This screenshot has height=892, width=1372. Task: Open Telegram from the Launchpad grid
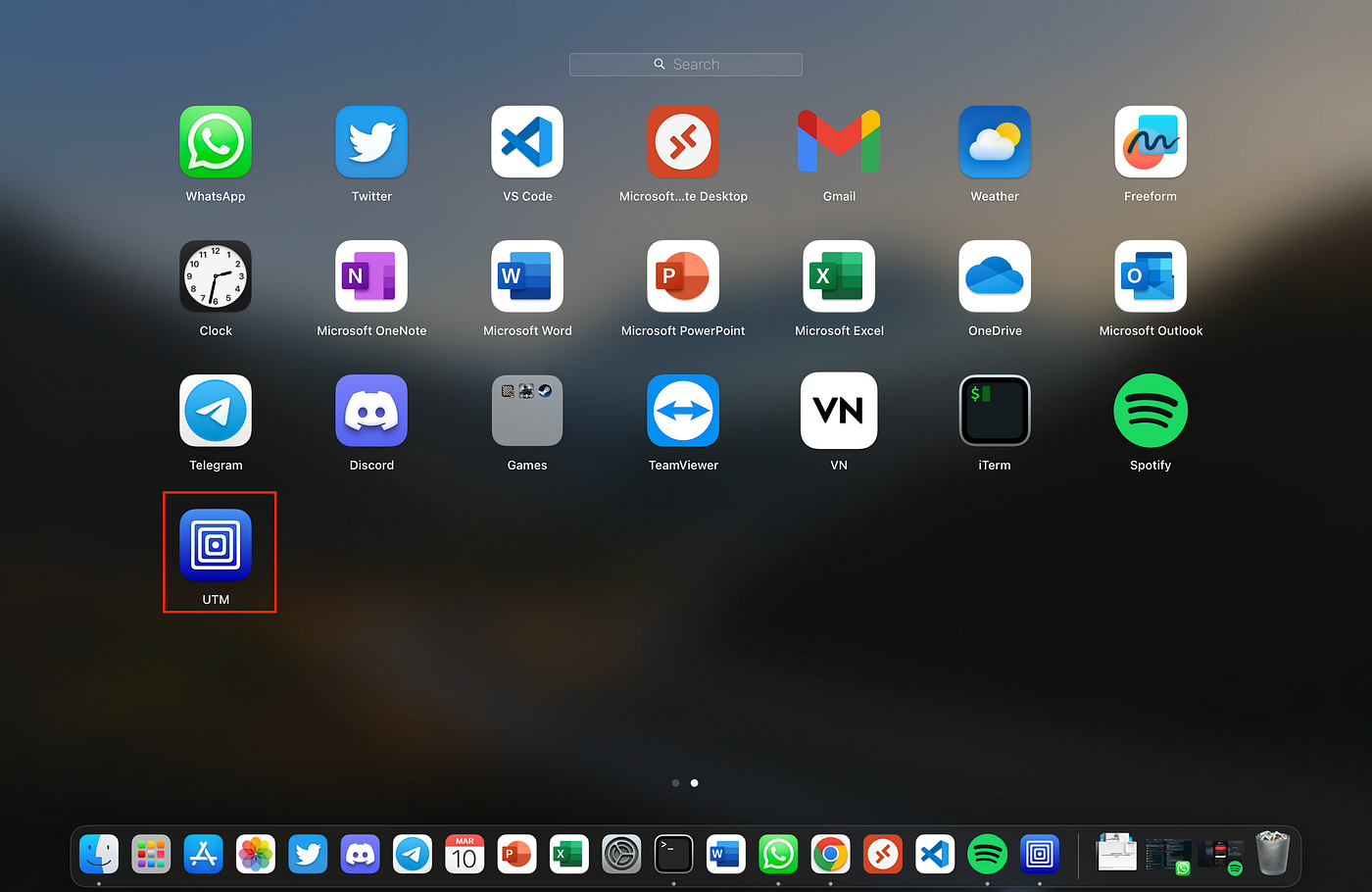tap(216, 411)
